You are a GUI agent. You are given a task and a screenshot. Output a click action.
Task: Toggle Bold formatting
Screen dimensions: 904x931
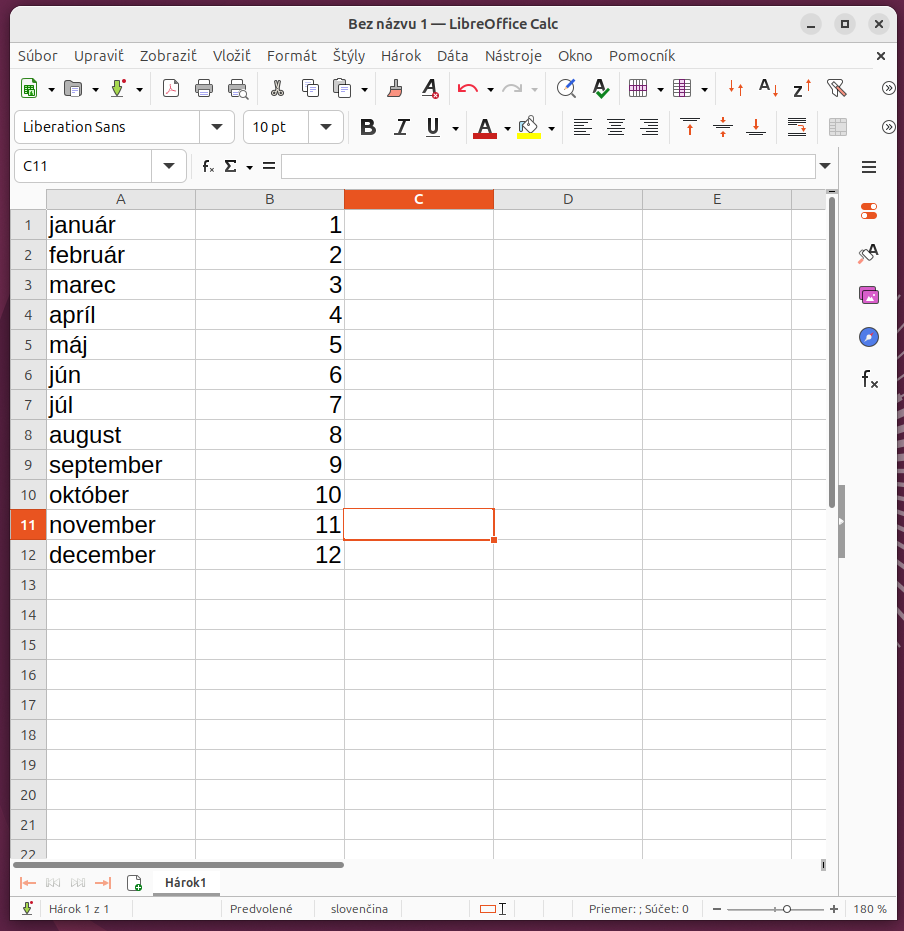pos(368,127)
